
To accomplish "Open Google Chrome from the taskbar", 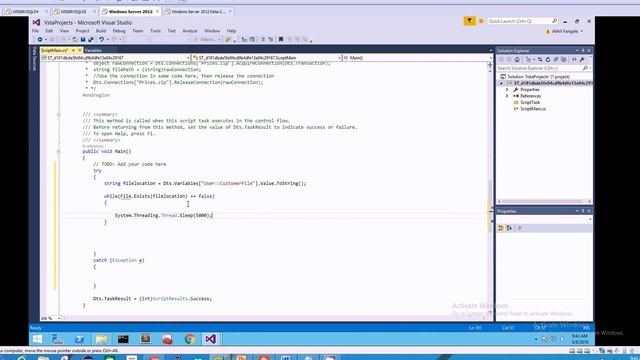I will 189,339.
